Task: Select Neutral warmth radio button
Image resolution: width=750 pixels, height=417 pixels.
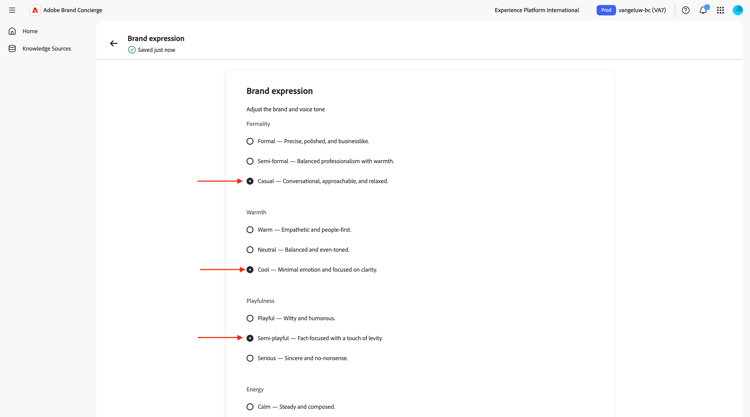Action: [250, 250]
